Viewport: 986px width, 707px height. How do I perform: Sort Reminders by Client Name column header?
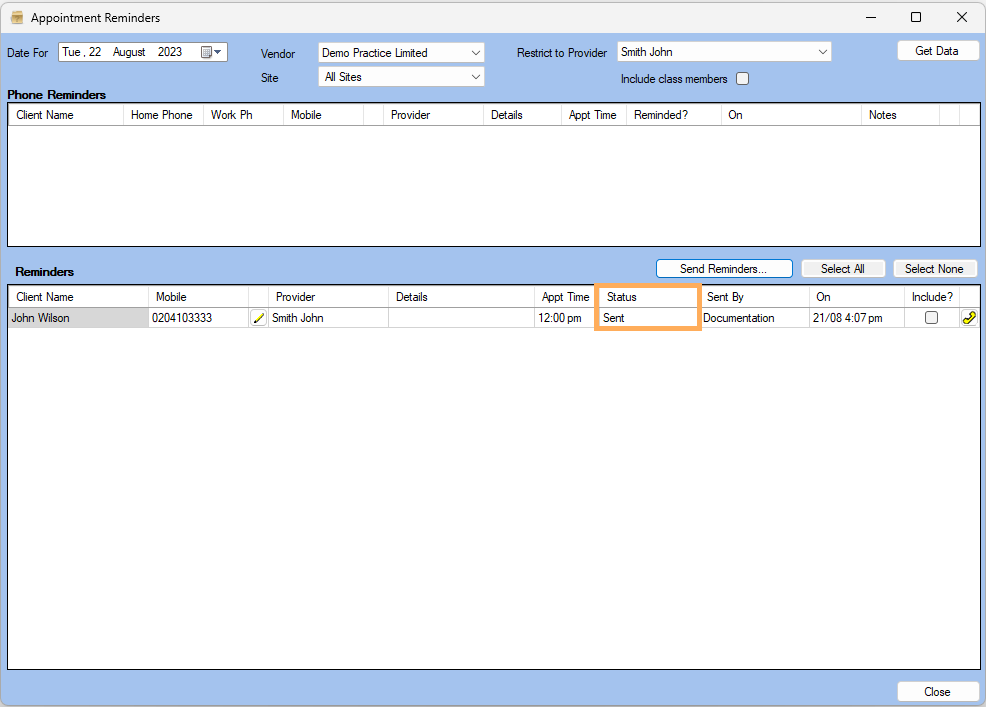78,297
